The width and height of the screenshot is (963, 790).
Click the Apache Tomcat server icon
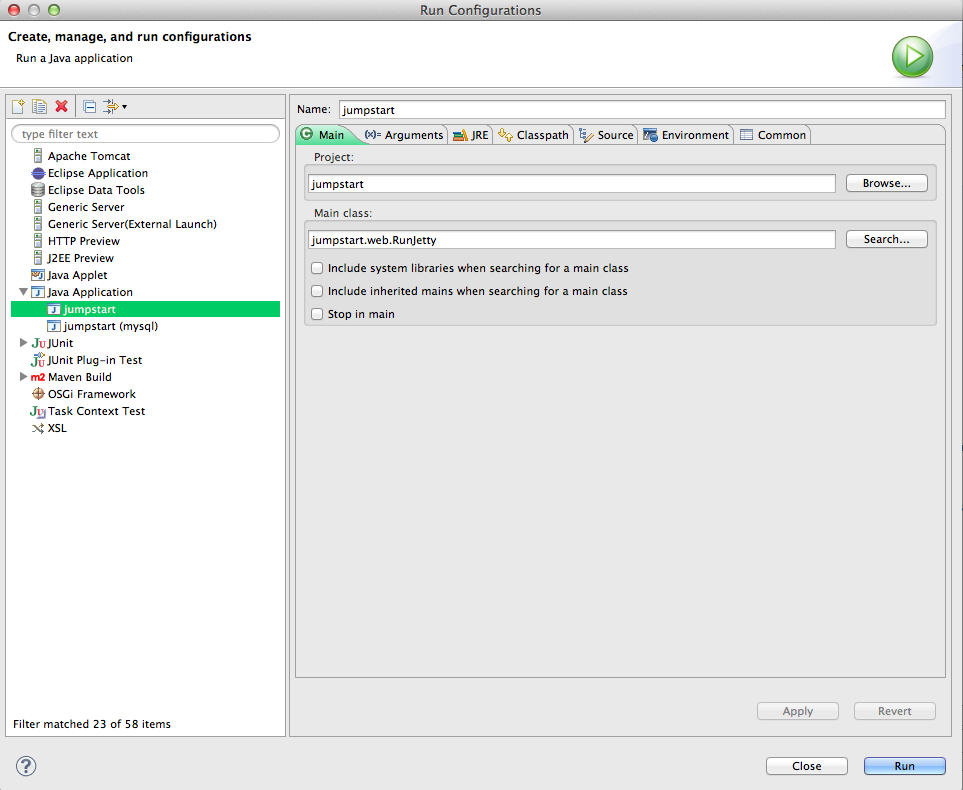point(38,156)
